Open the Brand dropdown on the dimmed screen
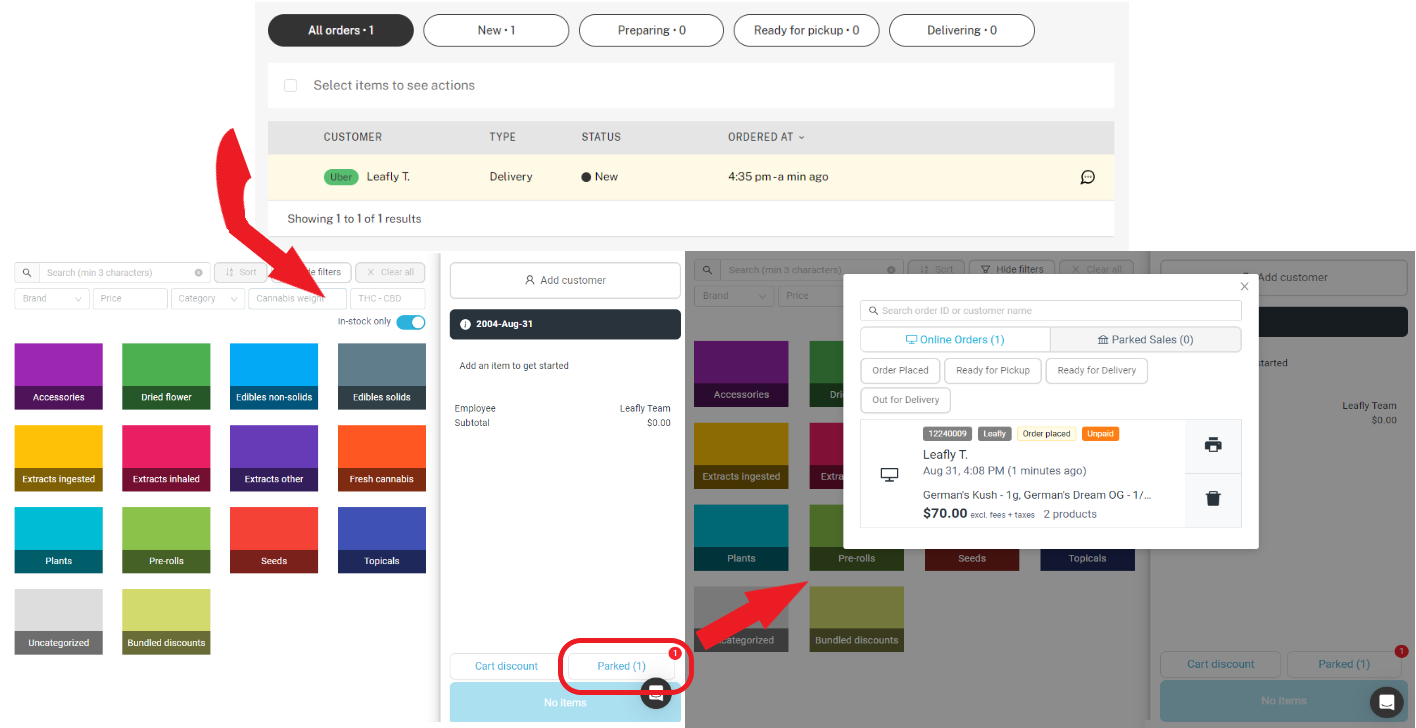1416x728 pixels. coord(732,296)
